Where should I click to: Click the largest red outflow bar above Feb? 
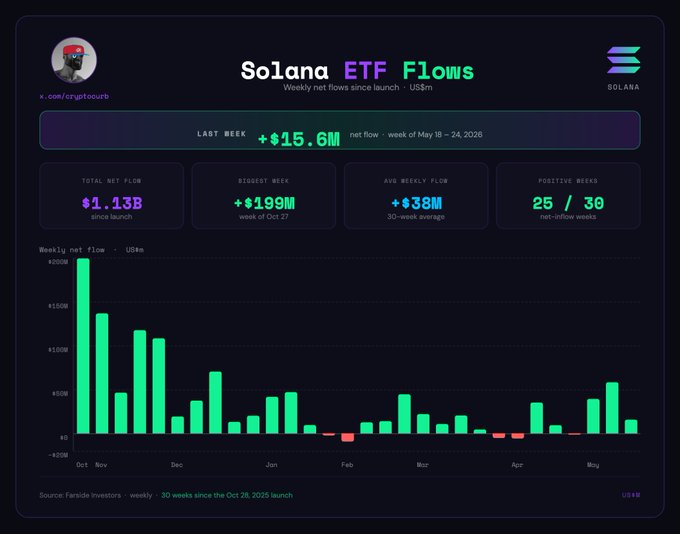coord(347,437)
